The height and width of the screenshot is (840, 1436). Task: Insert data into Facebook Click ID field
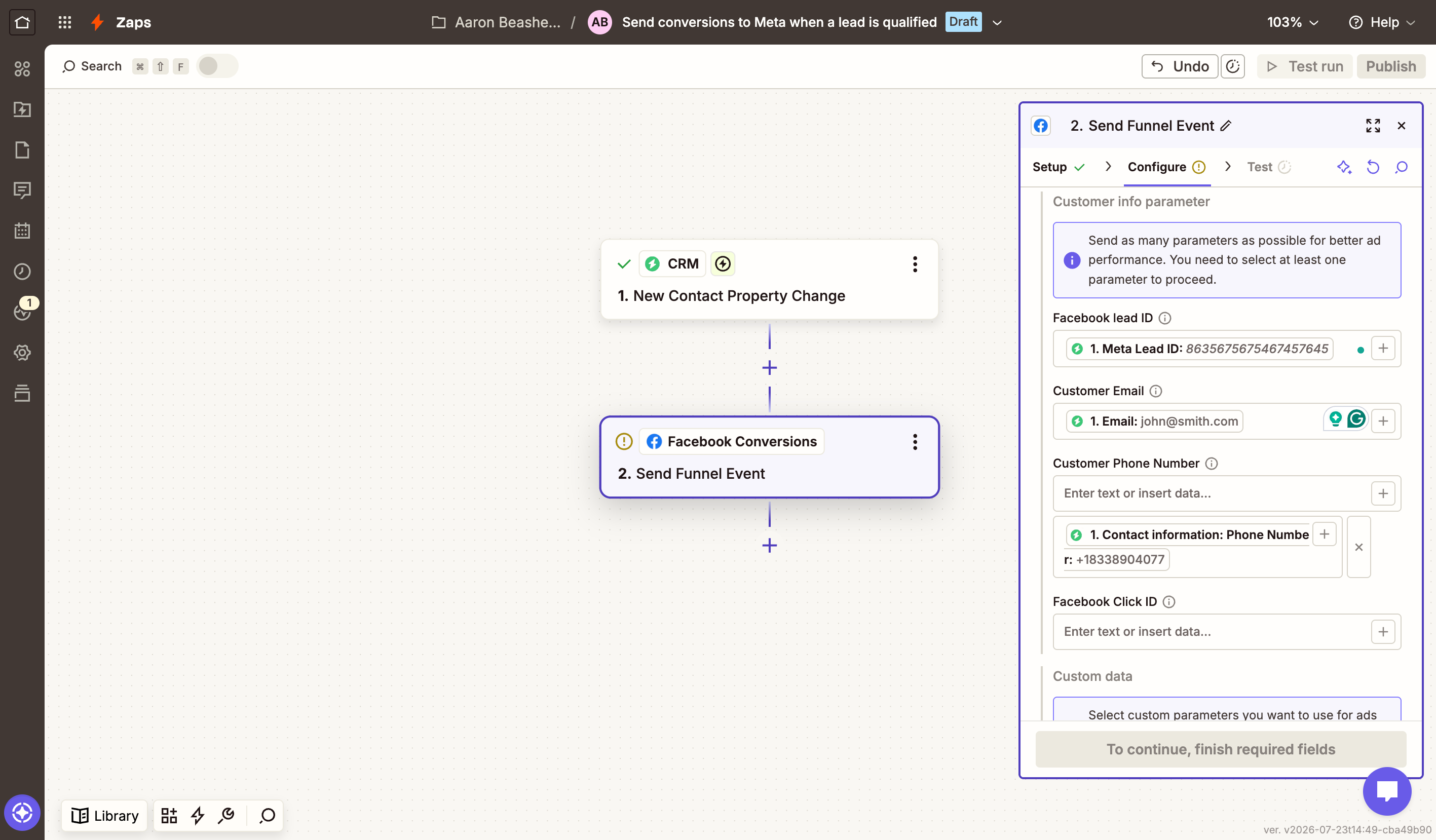[1383, 631]
